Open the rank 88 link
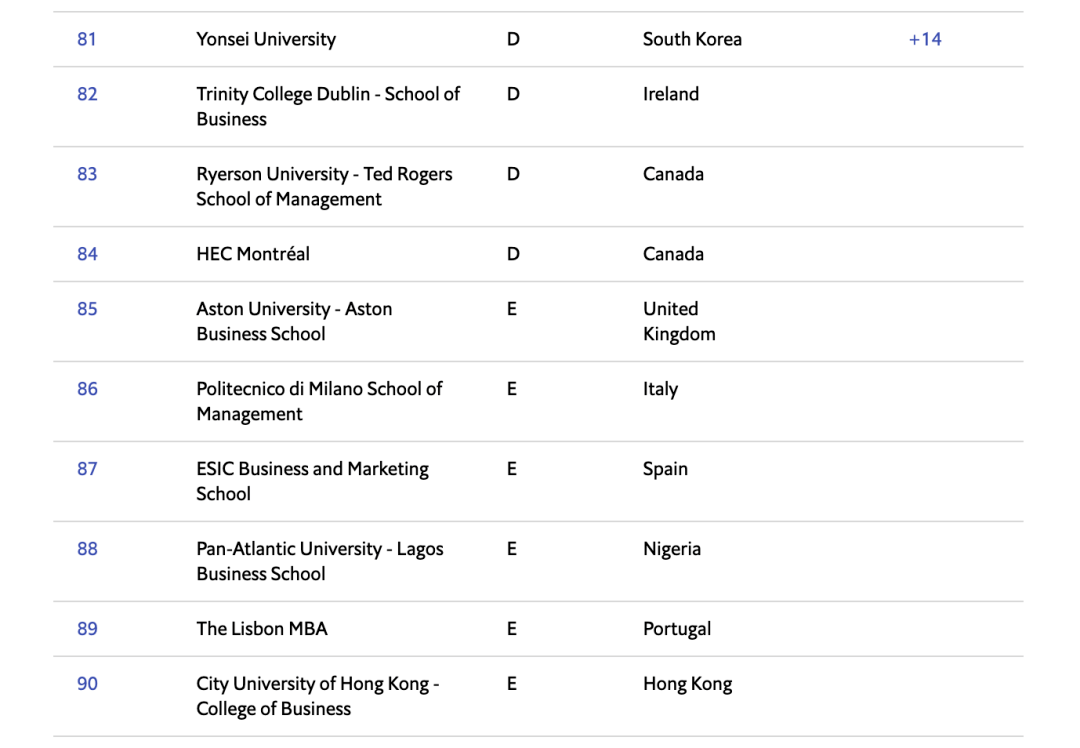This screenshot has width=1080, height=748. [87, 549]
